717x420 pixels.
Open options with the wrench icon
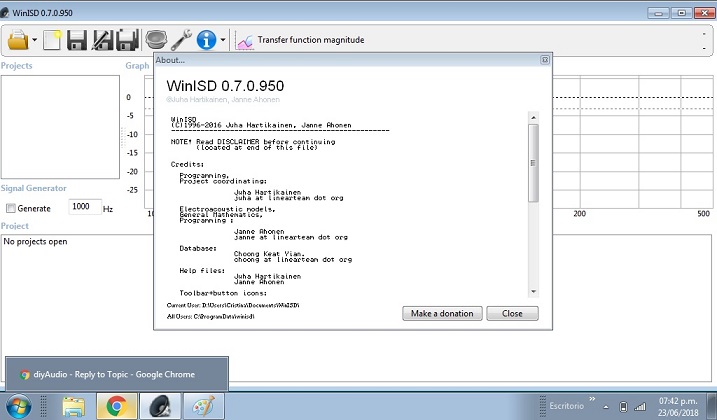pos(182,40)
